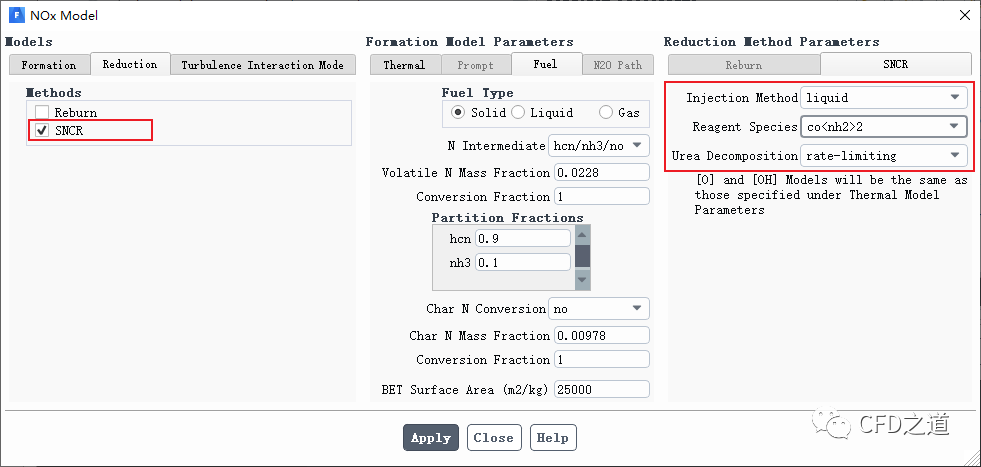Click the Help button
Screen dimensions: 981x467
point(552,438)
